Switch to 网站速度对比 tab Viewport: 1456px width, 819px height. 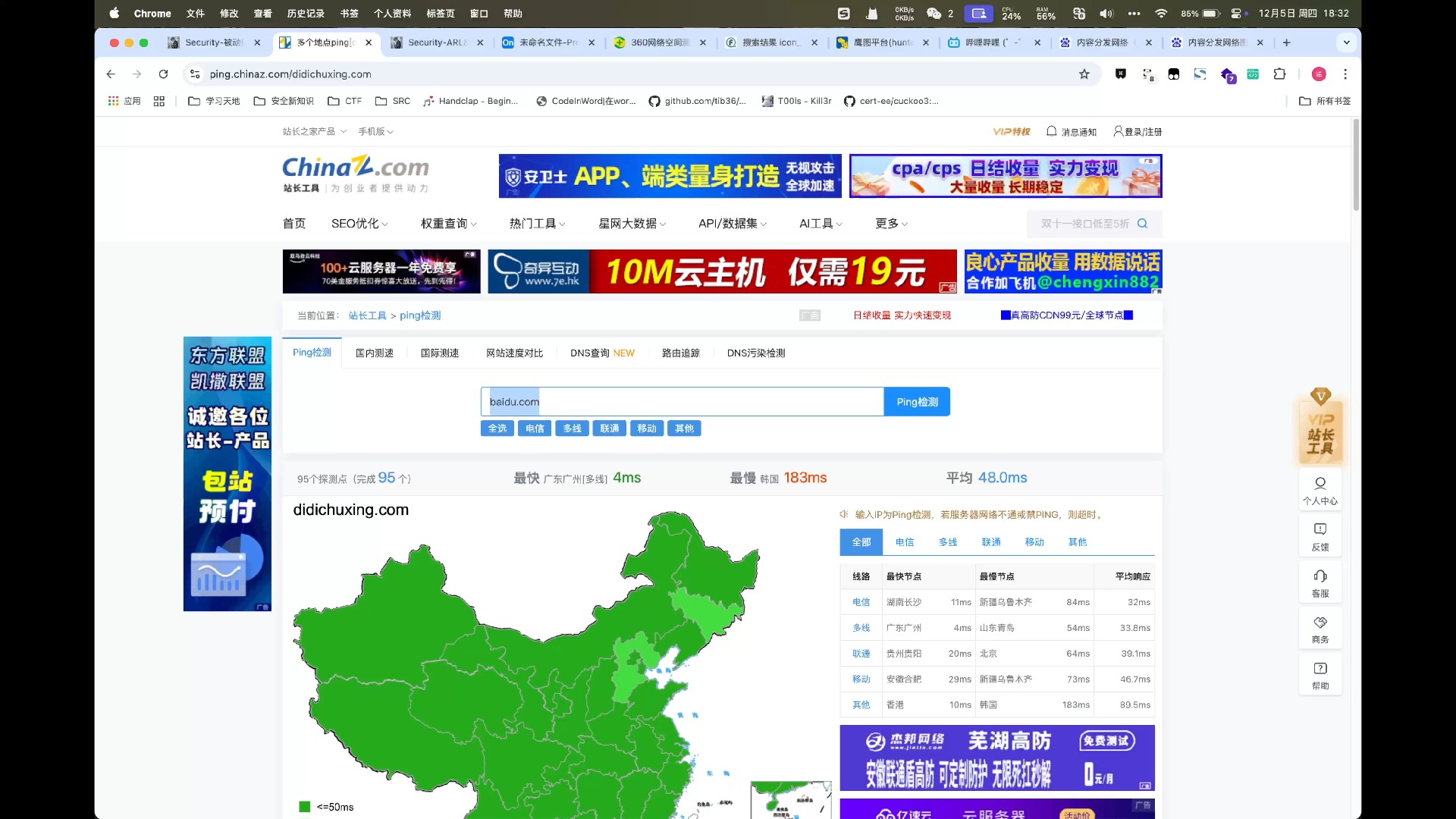[x=514, y=353]
